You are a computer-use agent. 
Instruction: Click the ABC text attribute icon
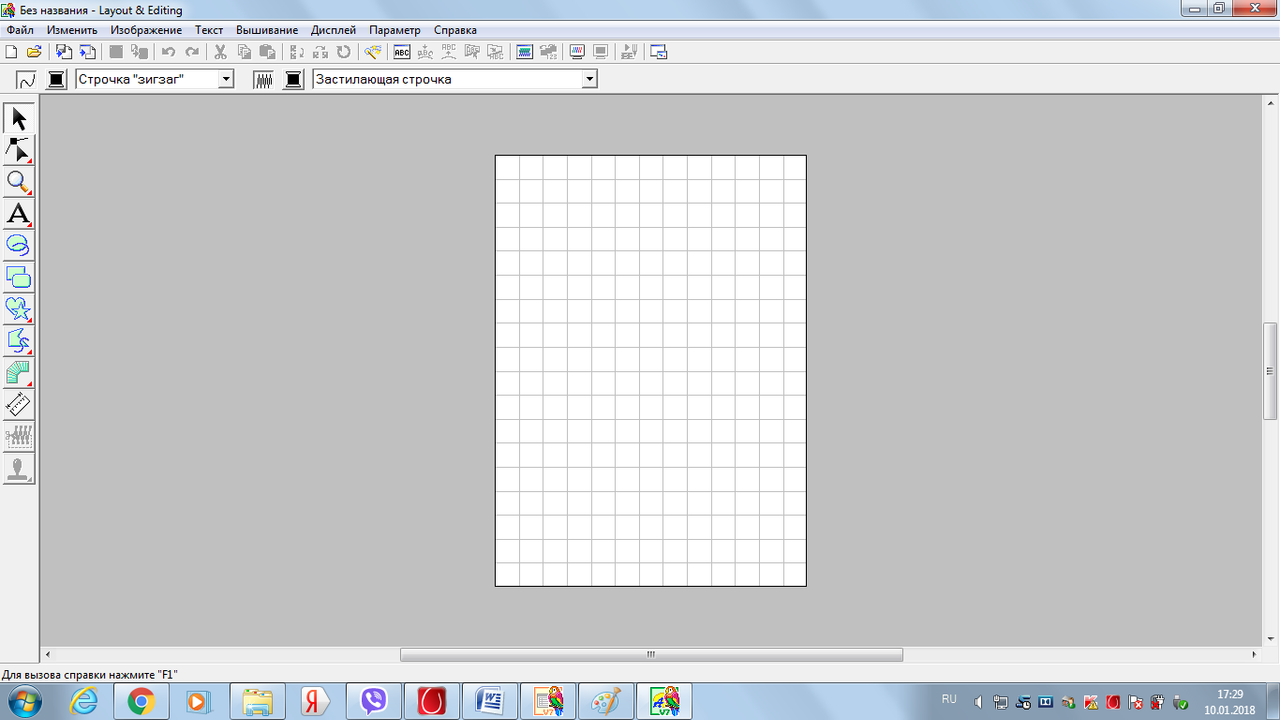coord(402,52)
